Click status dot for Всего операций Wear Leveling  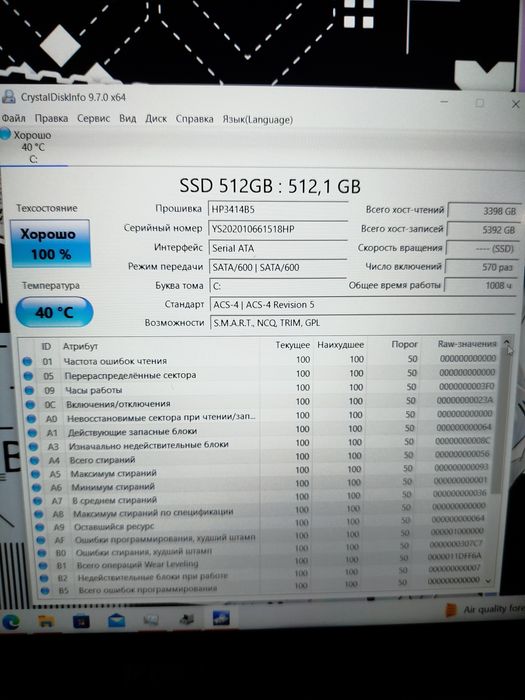43,566
